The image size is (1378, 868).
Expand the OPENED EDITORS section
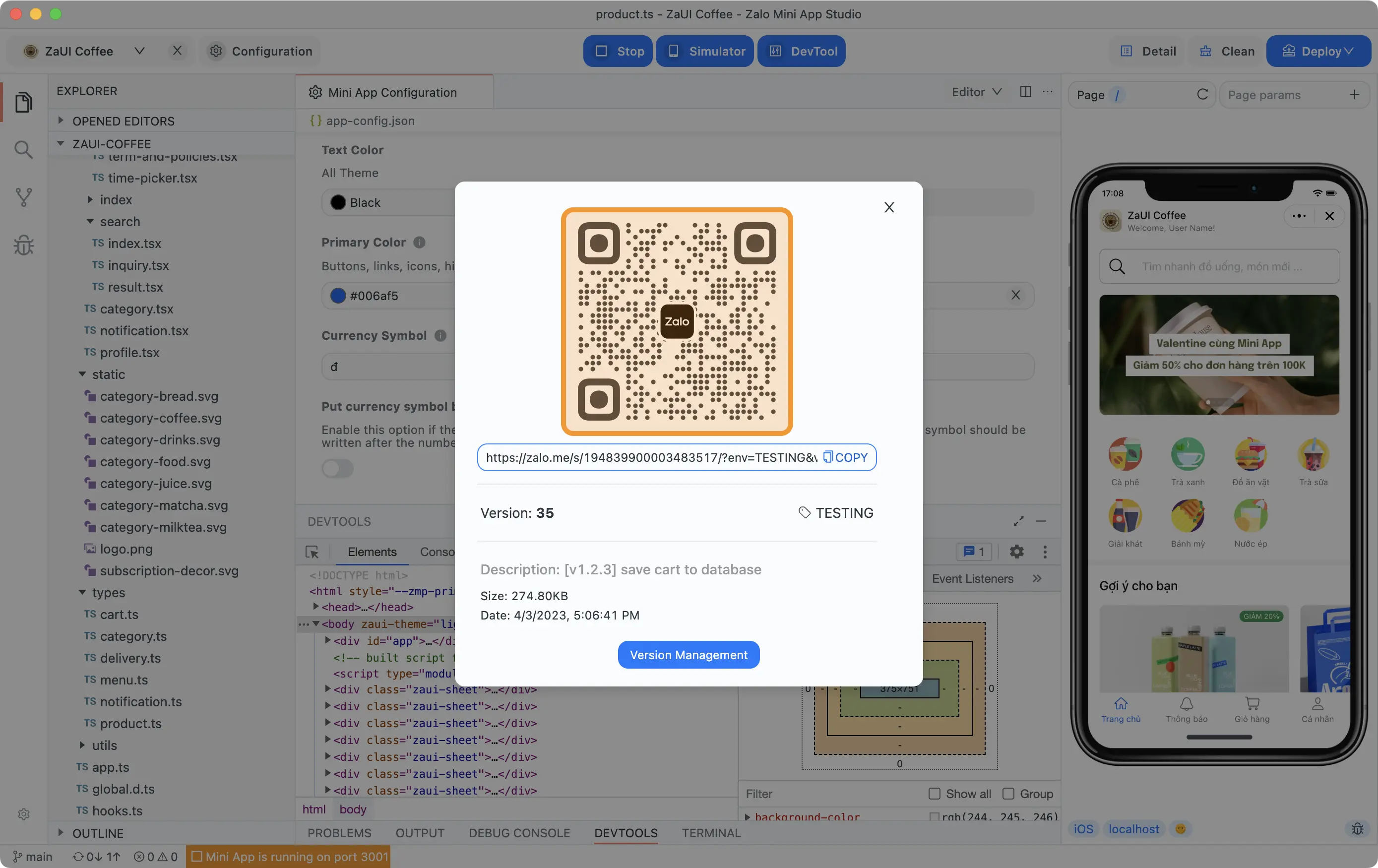[171, 121]
